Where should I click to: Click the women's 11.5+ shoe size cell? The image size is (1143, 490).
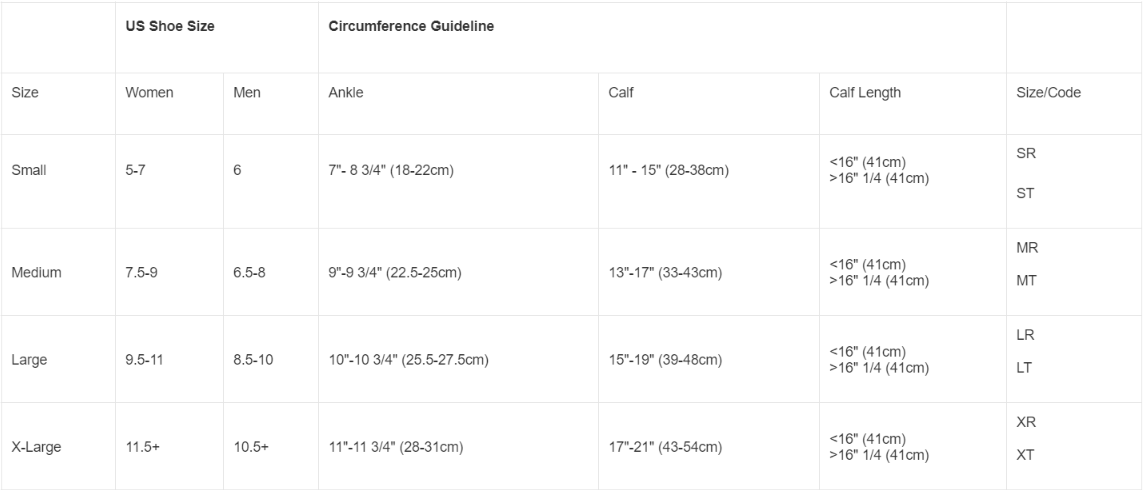142,447
